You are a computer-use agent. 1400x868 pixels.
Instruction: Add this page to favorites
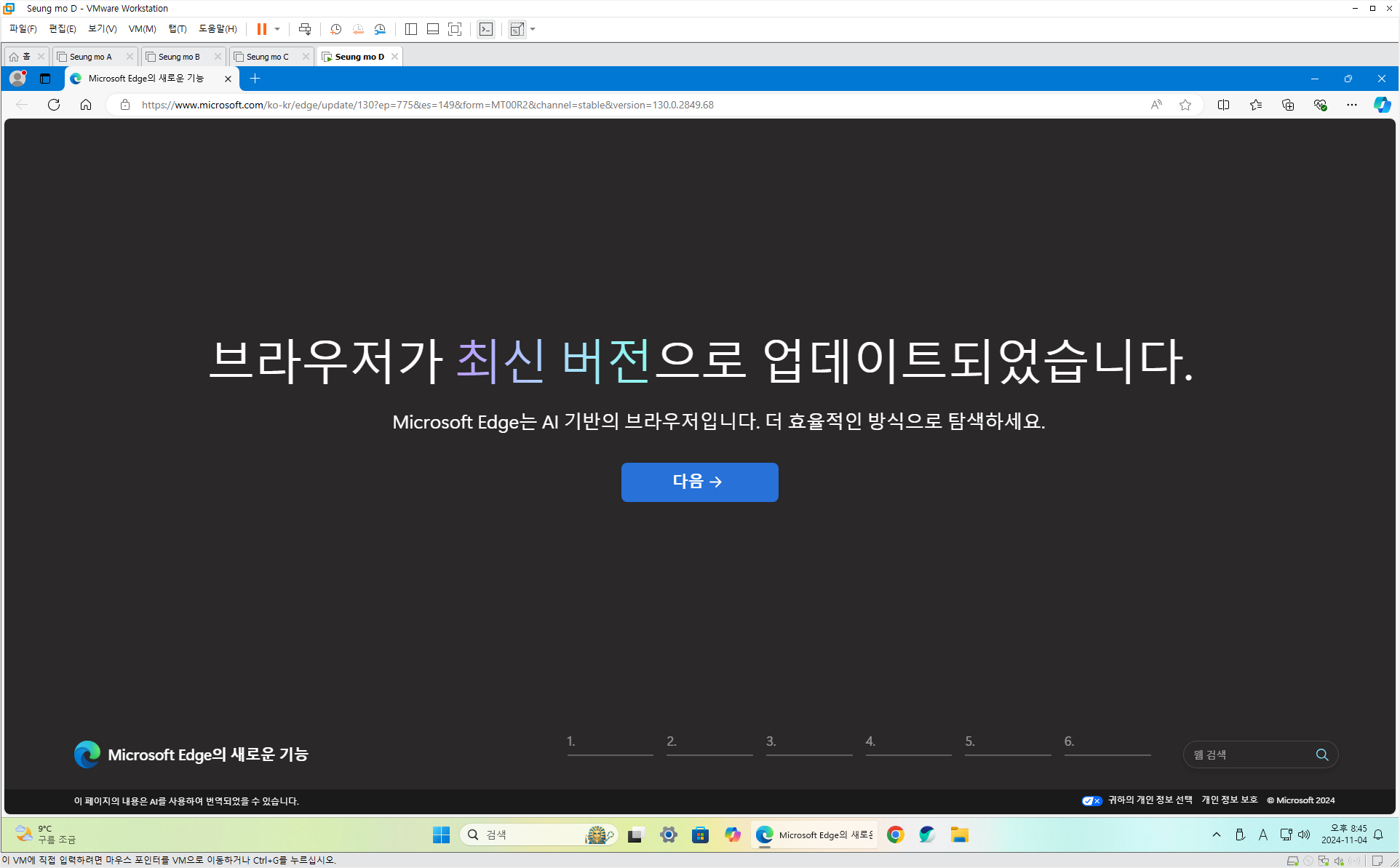(1185, 105)
